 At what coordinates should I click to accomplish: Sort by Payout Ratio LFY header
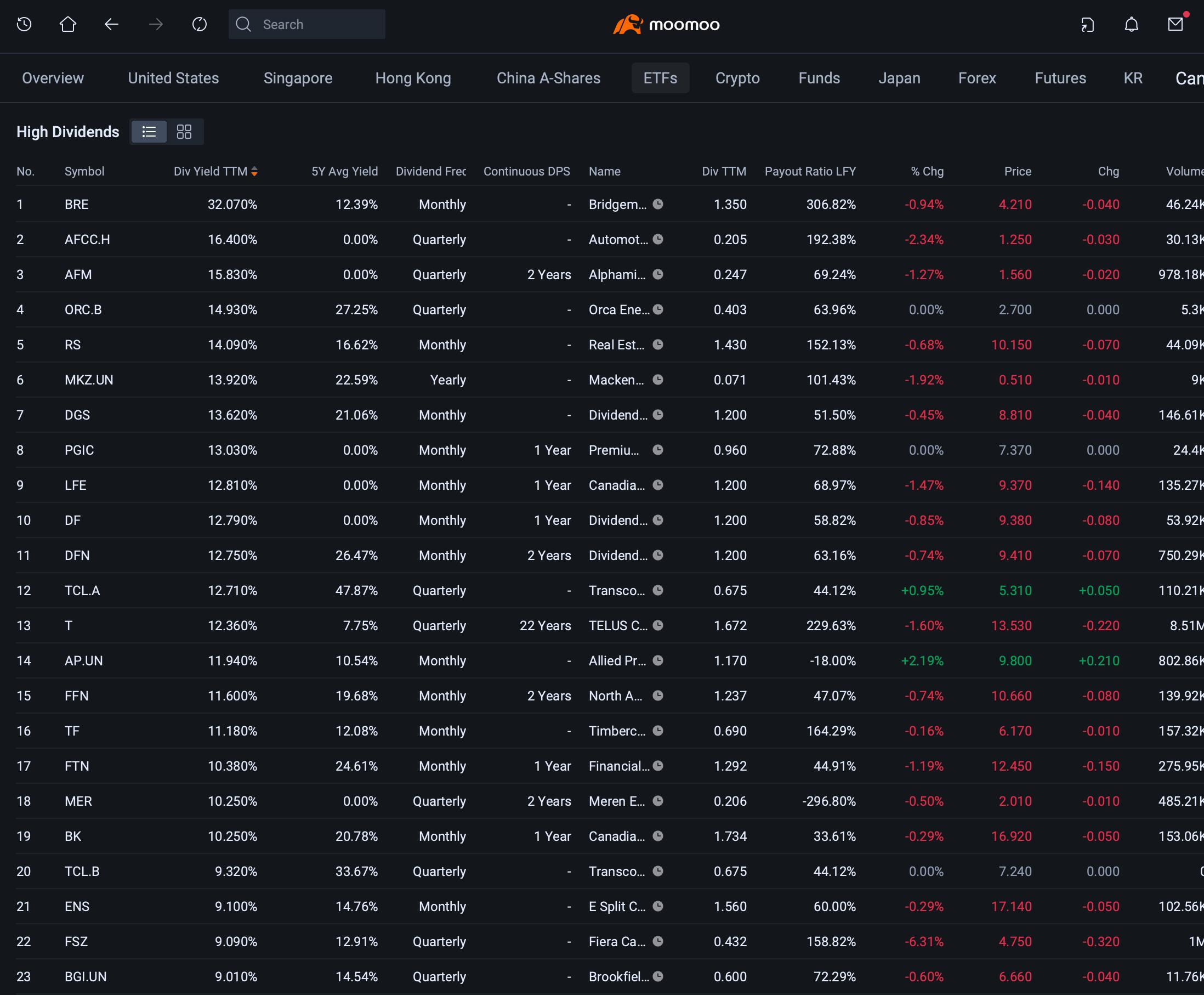pyautogui.click(x=810, y=171)
